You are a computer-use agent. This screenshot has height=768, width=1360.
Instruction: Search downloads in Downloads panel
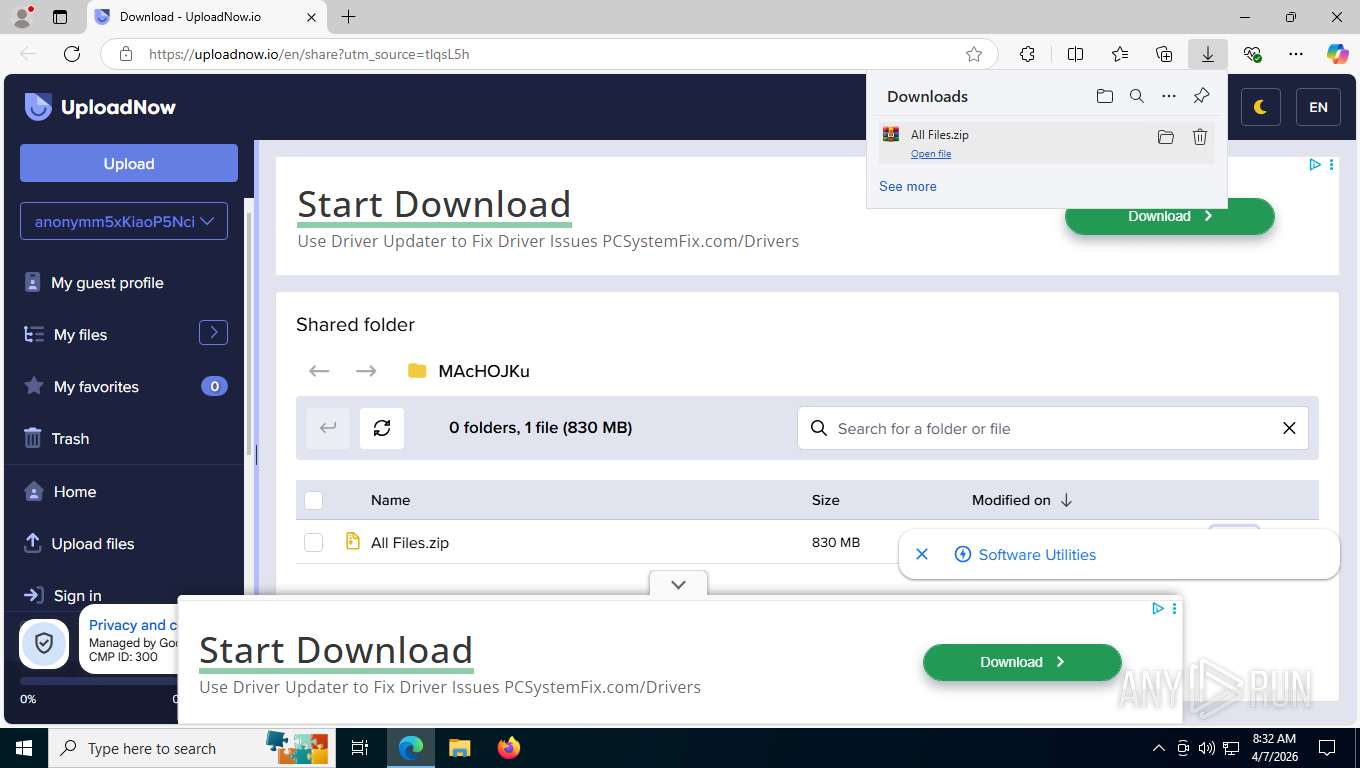point(1136,96)
